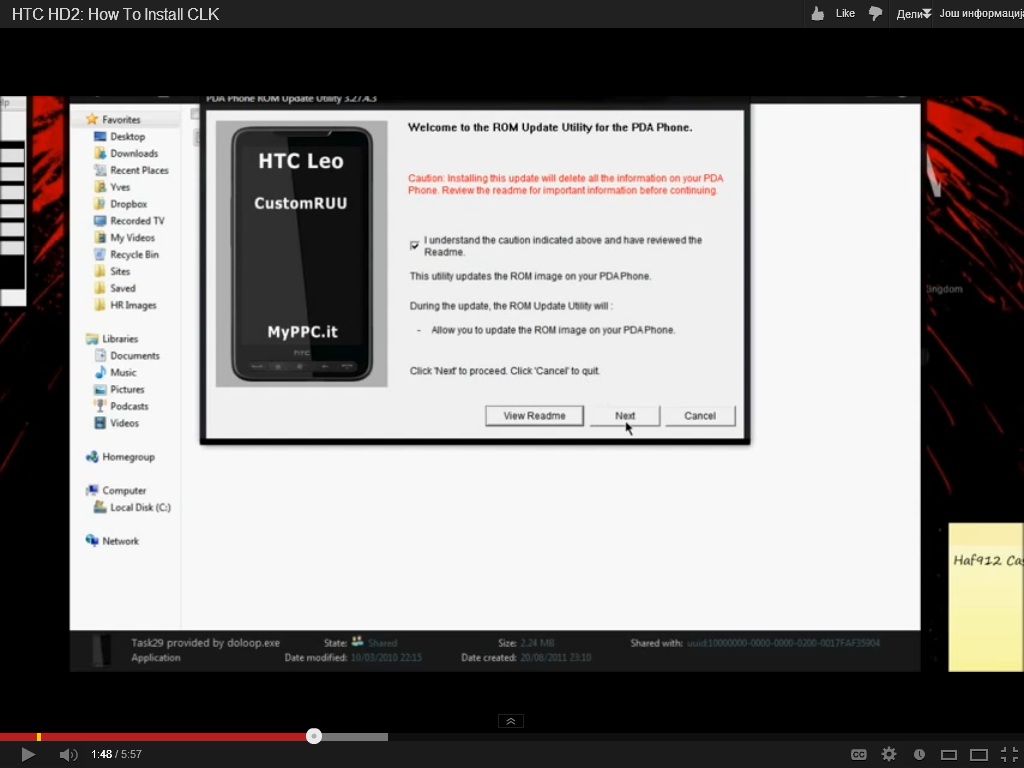Image resolution: width=1024 pixels, height=768 pixels.
Task: Click 'Task29 provided by doloop.exe' file name
Action: pyautogui.click(x=206, y=643)
